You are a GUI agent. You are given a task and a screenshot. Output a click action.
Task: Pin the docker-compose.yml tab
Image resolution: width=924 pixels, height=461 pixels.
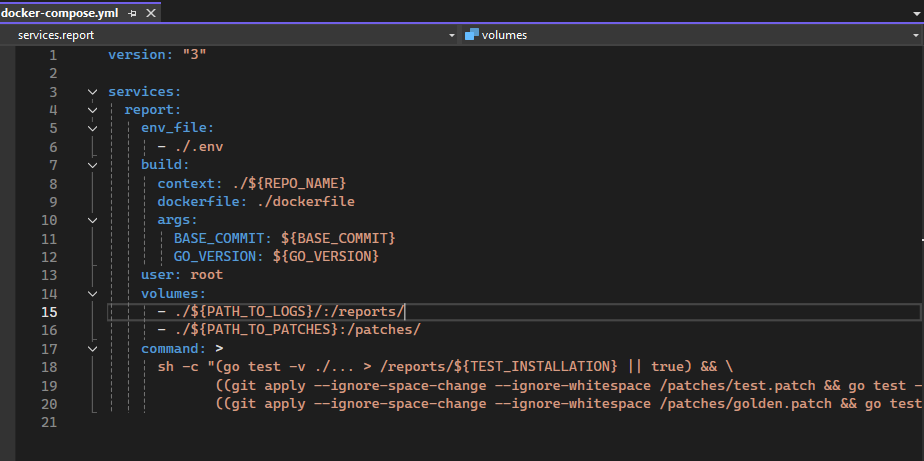(x=133, y=11)
